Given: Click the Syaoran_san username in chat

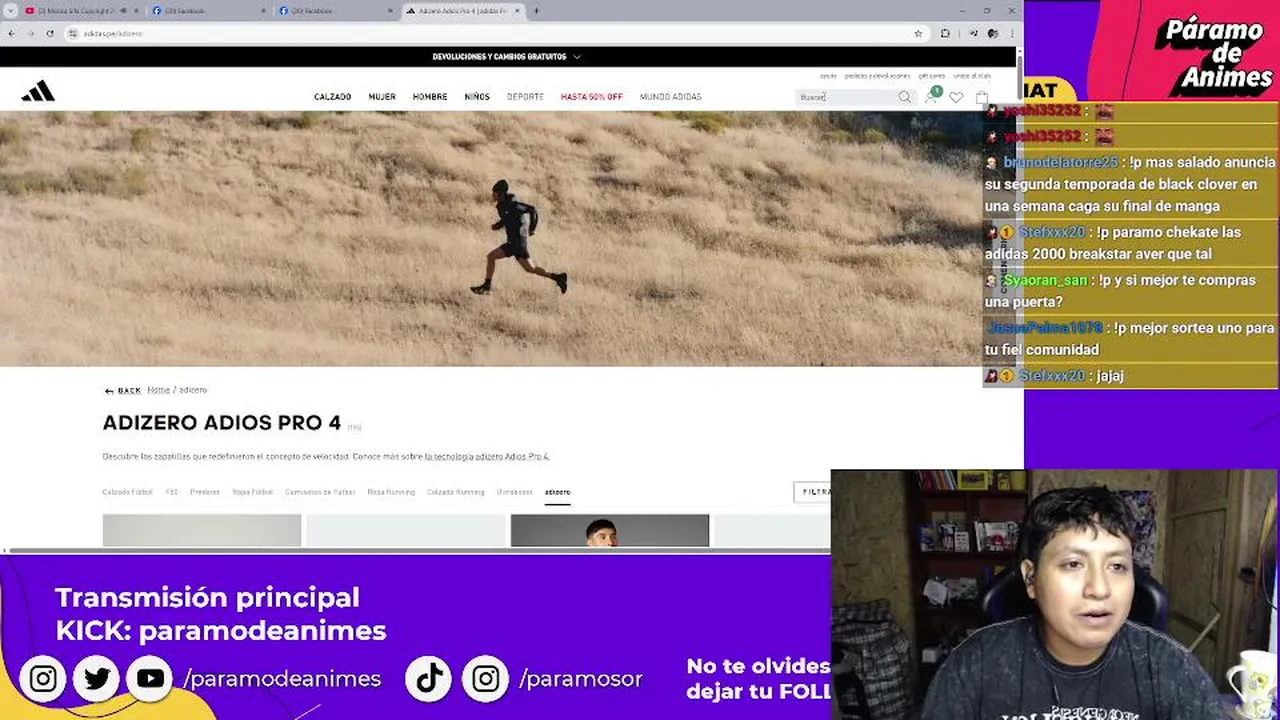Looking at the screenshot, I should point(1045,280).
